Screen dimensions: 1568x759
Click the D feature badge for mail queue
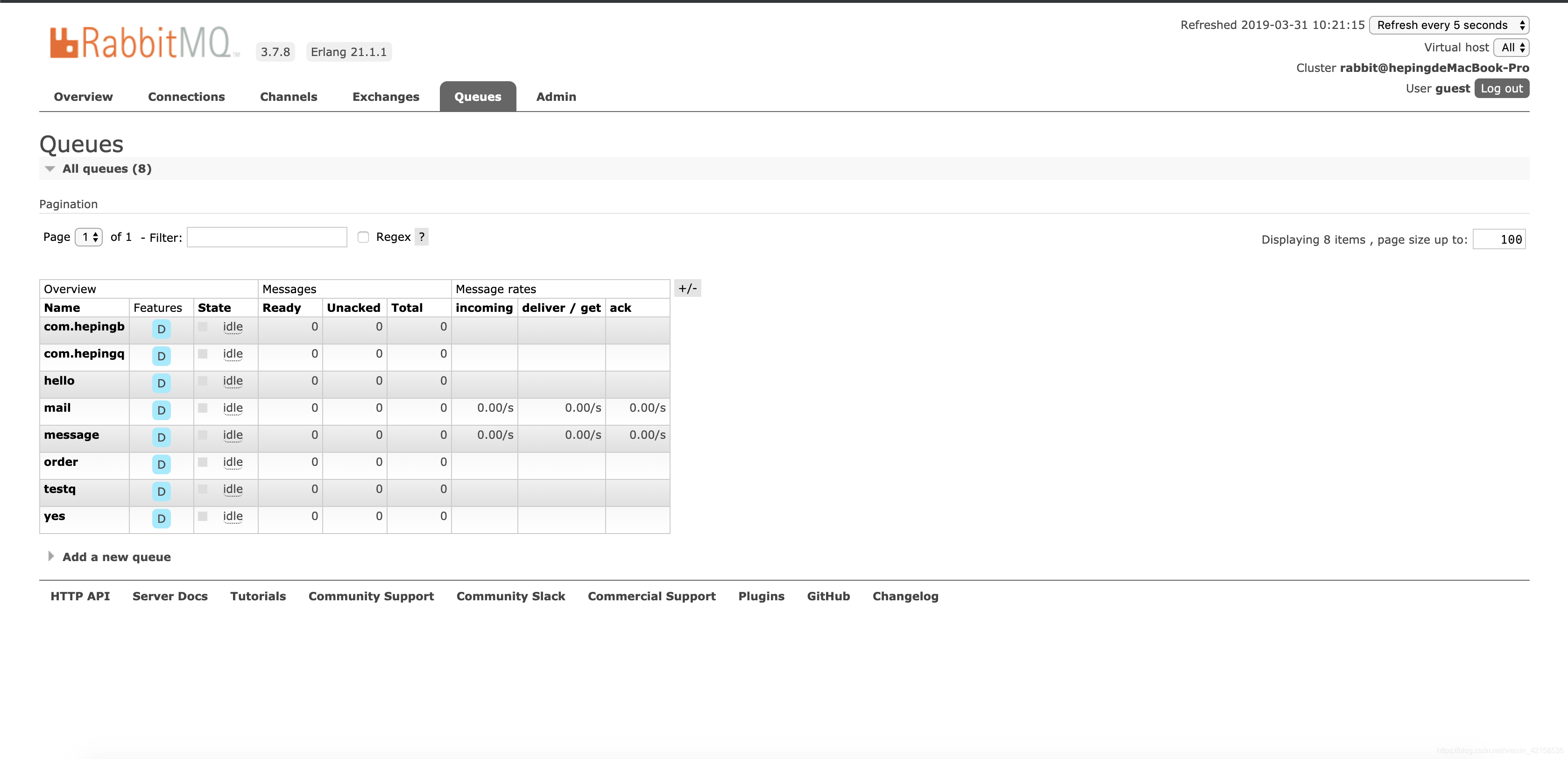pyautogui.click(x=161, y=410)
